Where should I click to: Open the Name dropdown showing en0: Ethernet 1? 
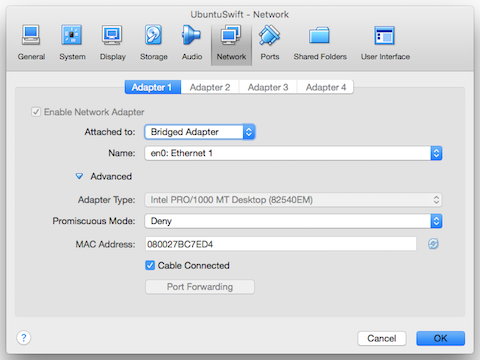[293, 153]
